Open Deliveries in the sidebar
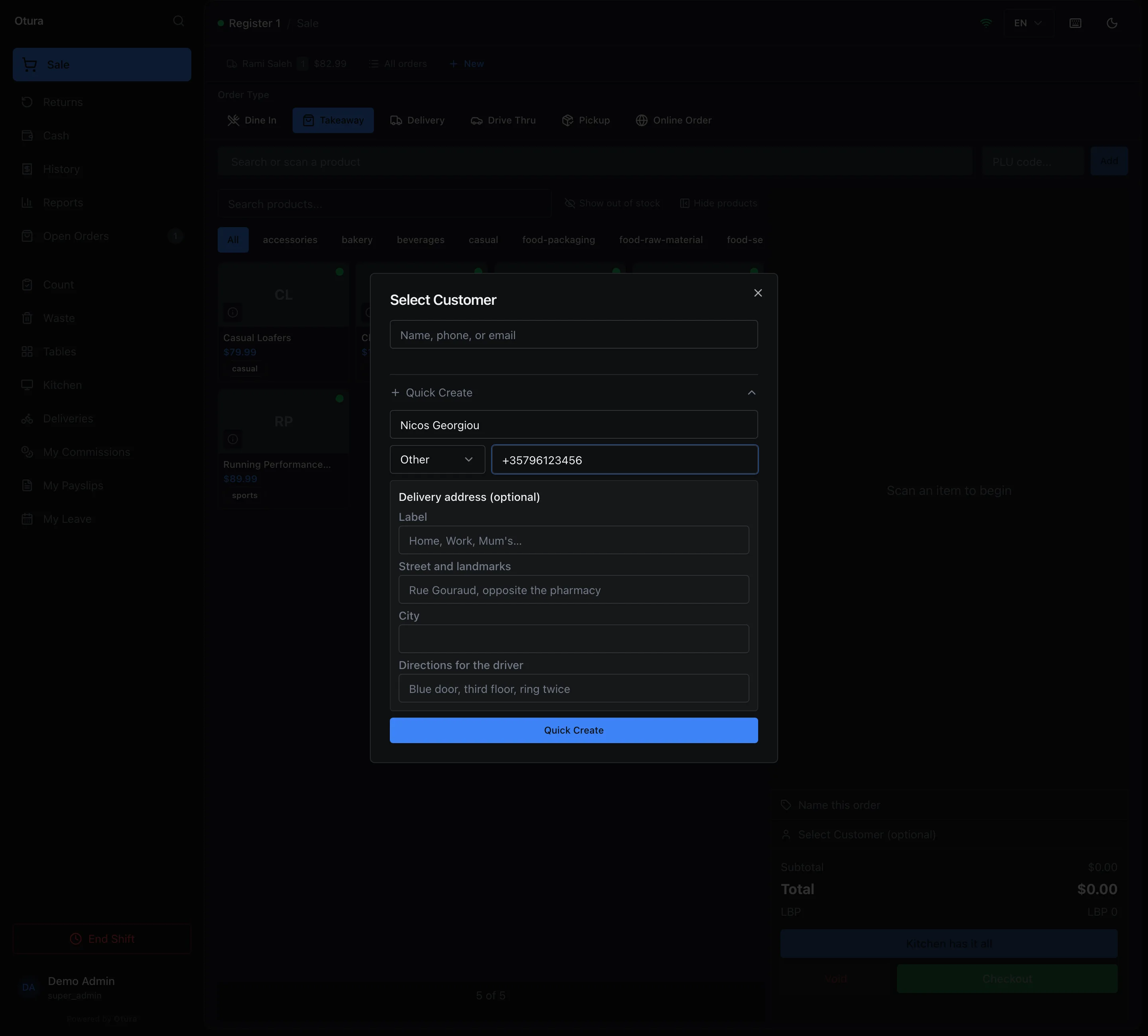 (x=102, y=418)
